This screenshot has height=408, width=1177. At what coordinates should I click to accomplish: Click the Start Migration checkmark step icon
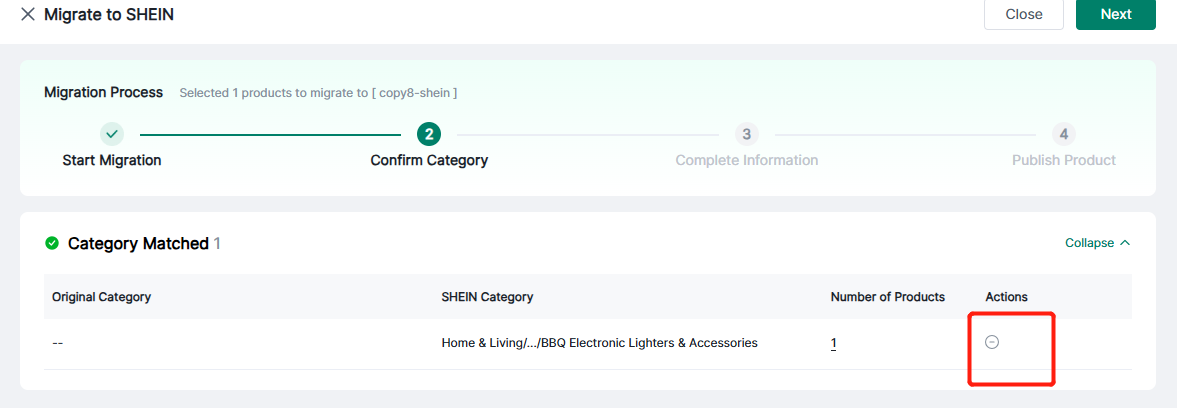(x=112, y=133)
